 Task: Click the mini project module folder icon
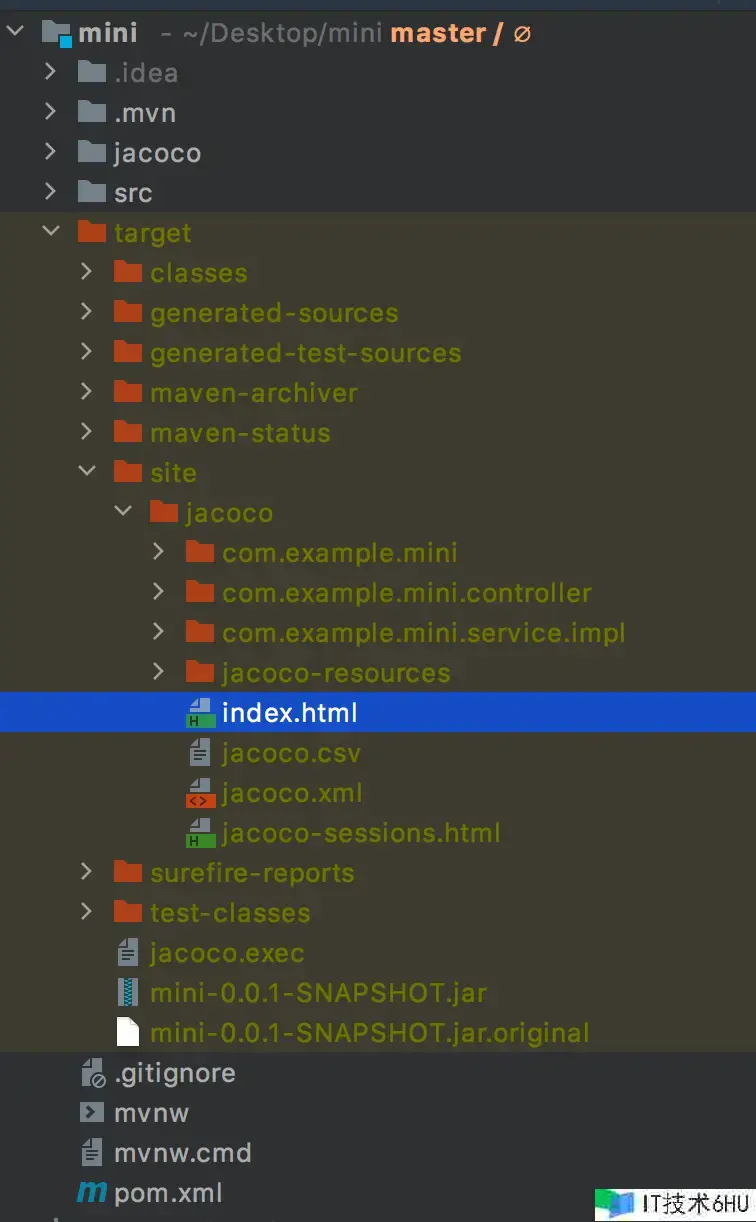coord(56,33)
